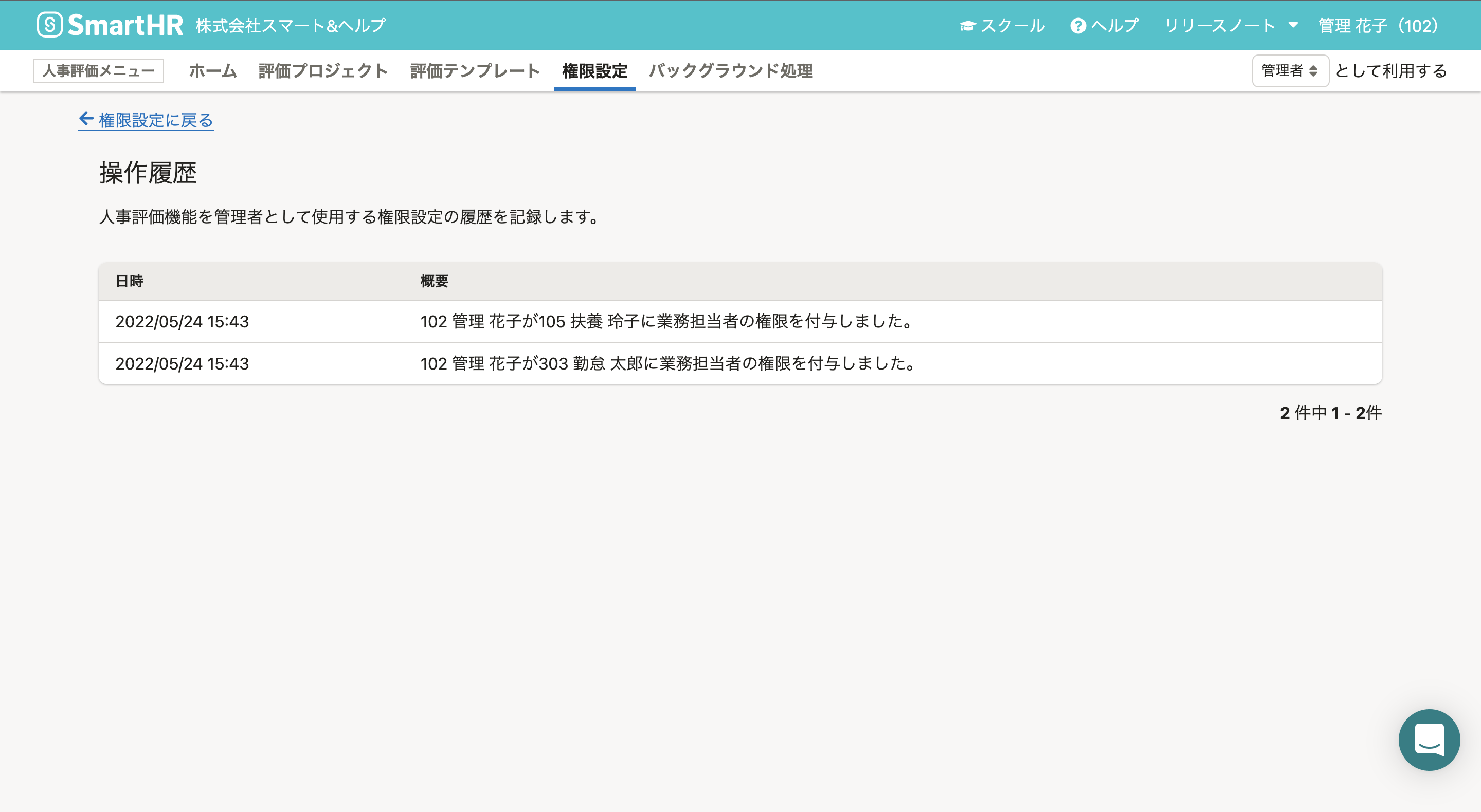
Task: Go to the ホーム tab
Action: coord(213,71)
